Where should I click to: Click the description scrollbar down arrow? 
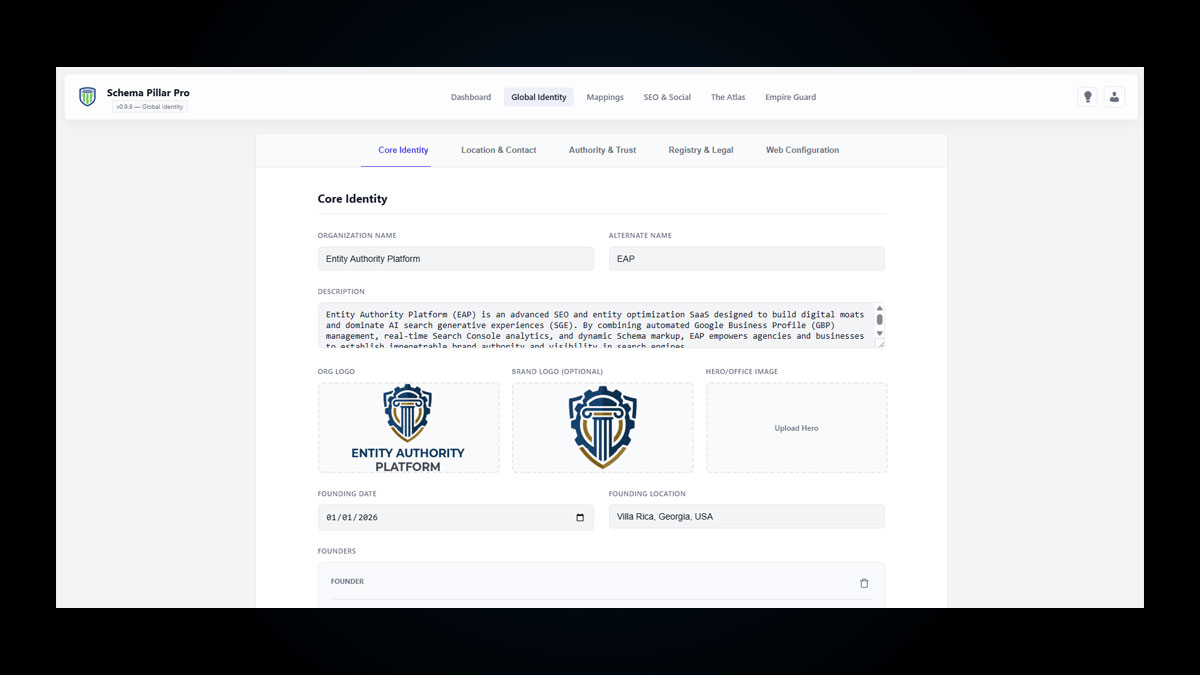point(879,333)
